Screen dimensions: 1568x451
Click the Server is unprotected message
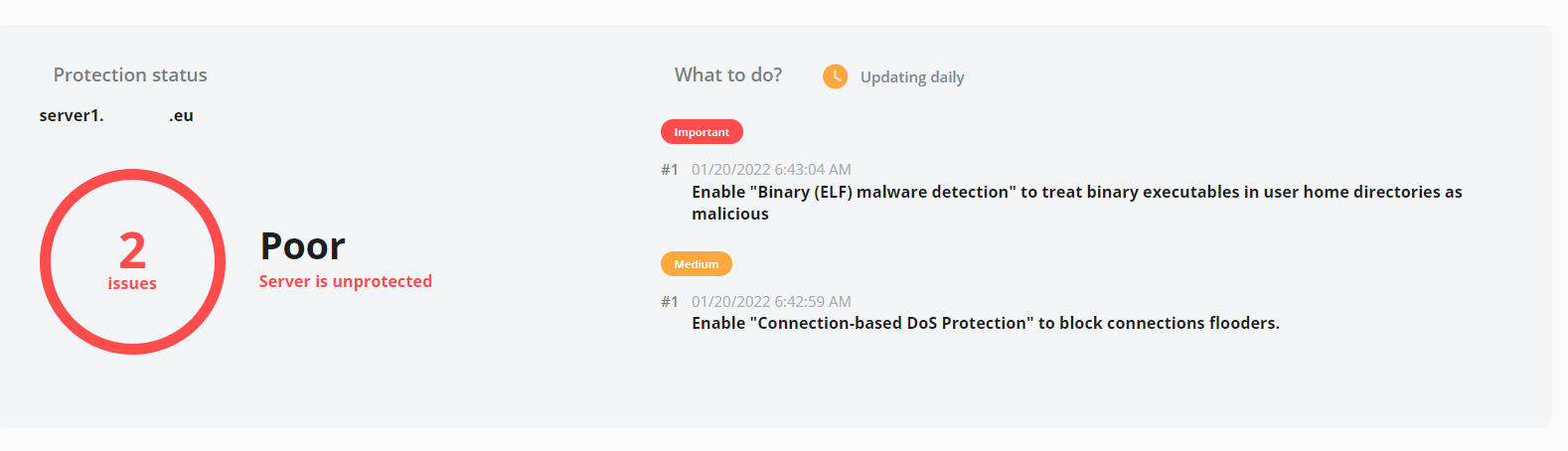pos(345,282)
